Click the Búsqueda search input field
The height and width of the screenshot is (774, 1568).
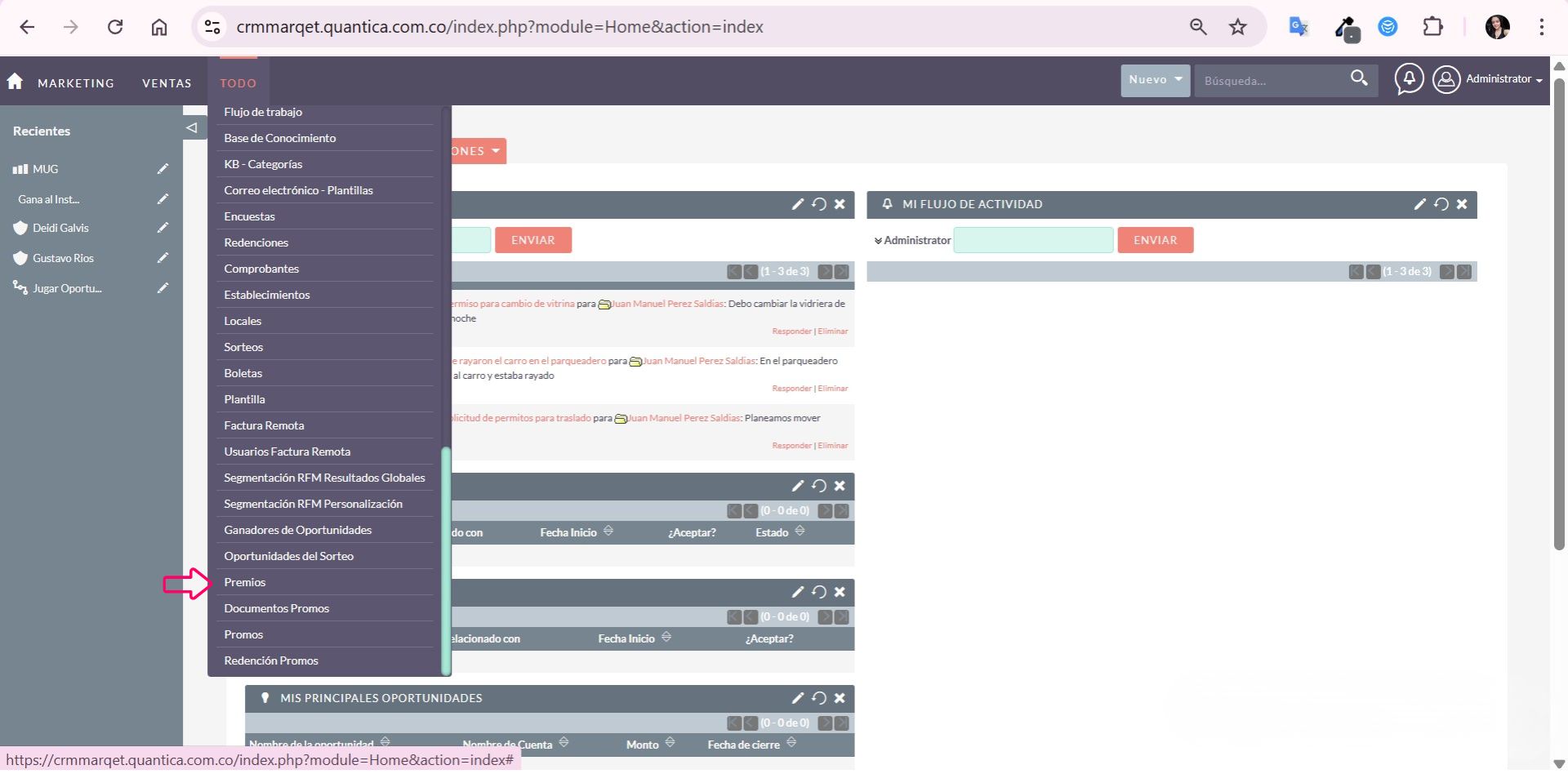1270,81
